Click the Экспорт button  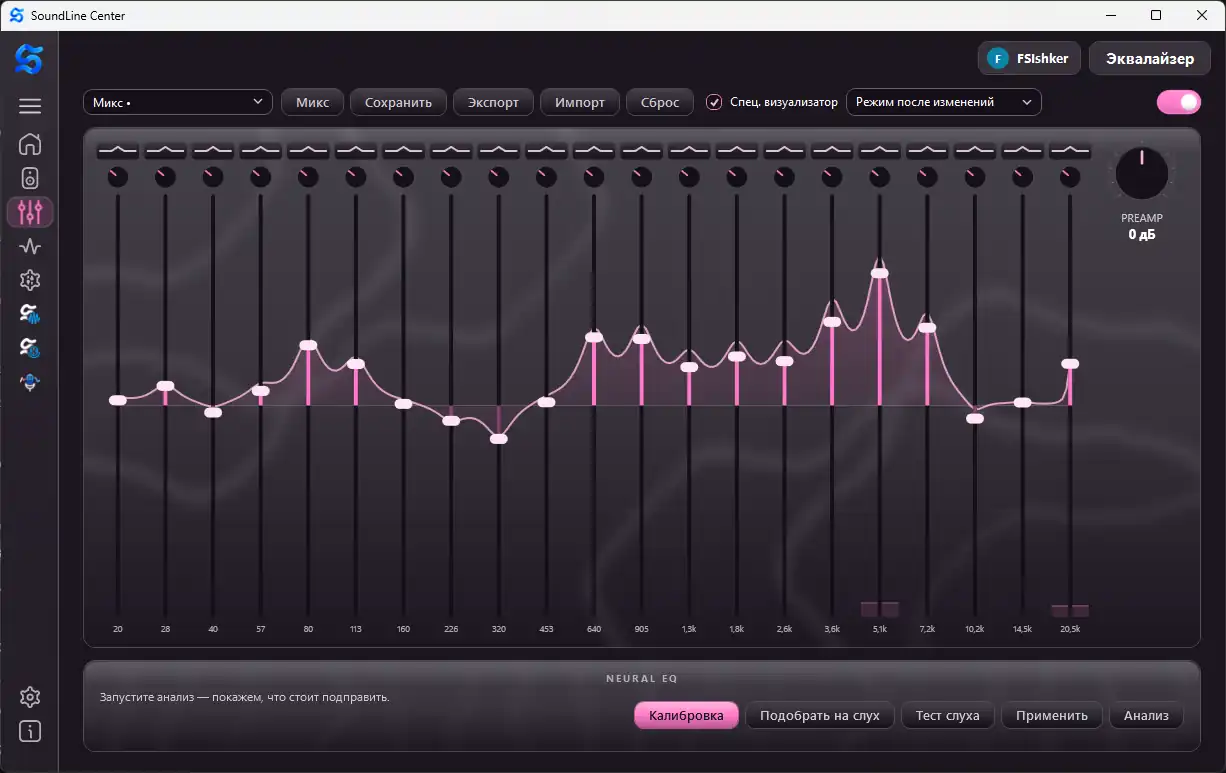[494, 102]
